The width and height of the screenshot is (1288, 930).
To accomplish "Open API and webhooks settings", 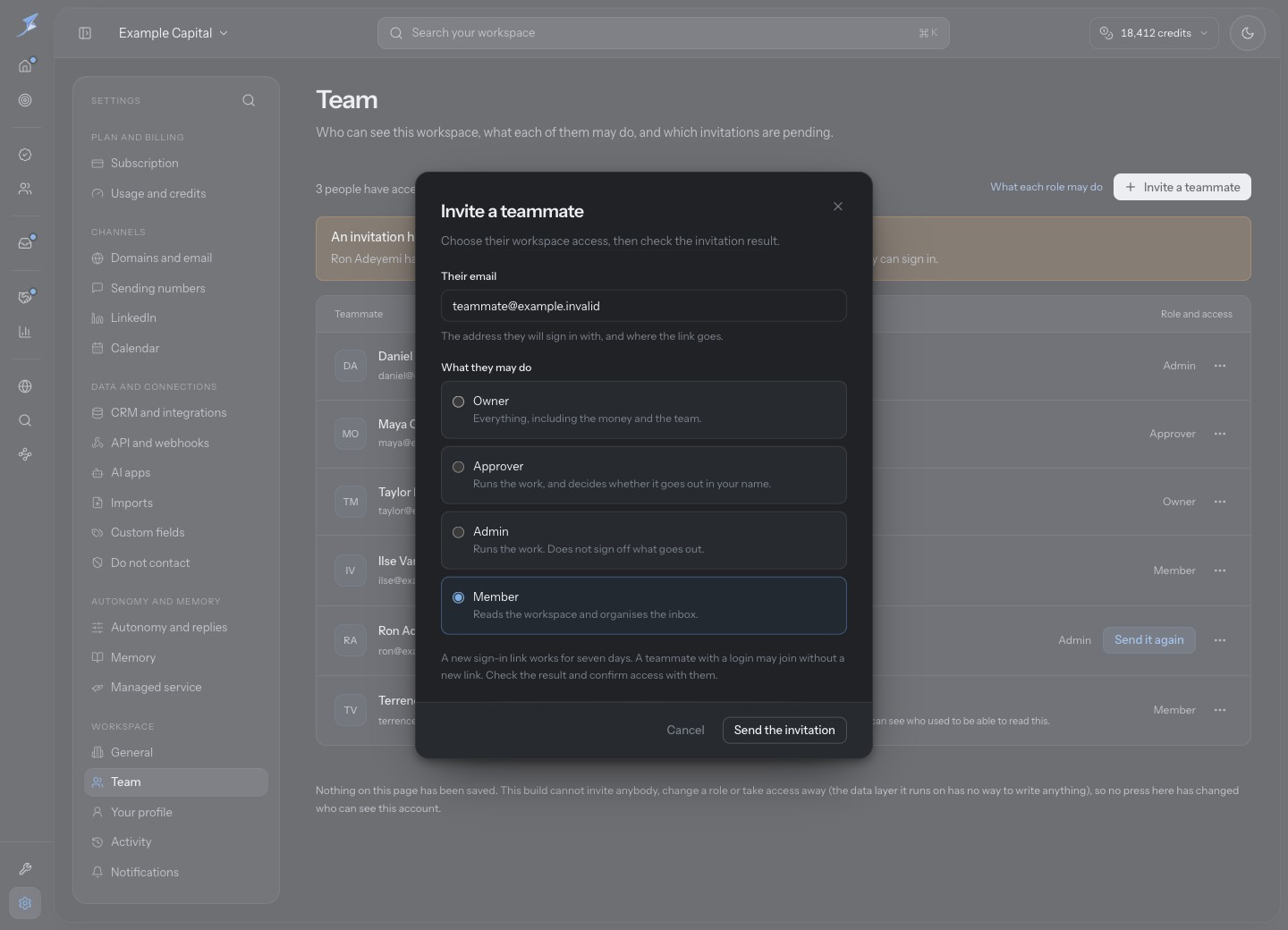I will click(175, 444).
